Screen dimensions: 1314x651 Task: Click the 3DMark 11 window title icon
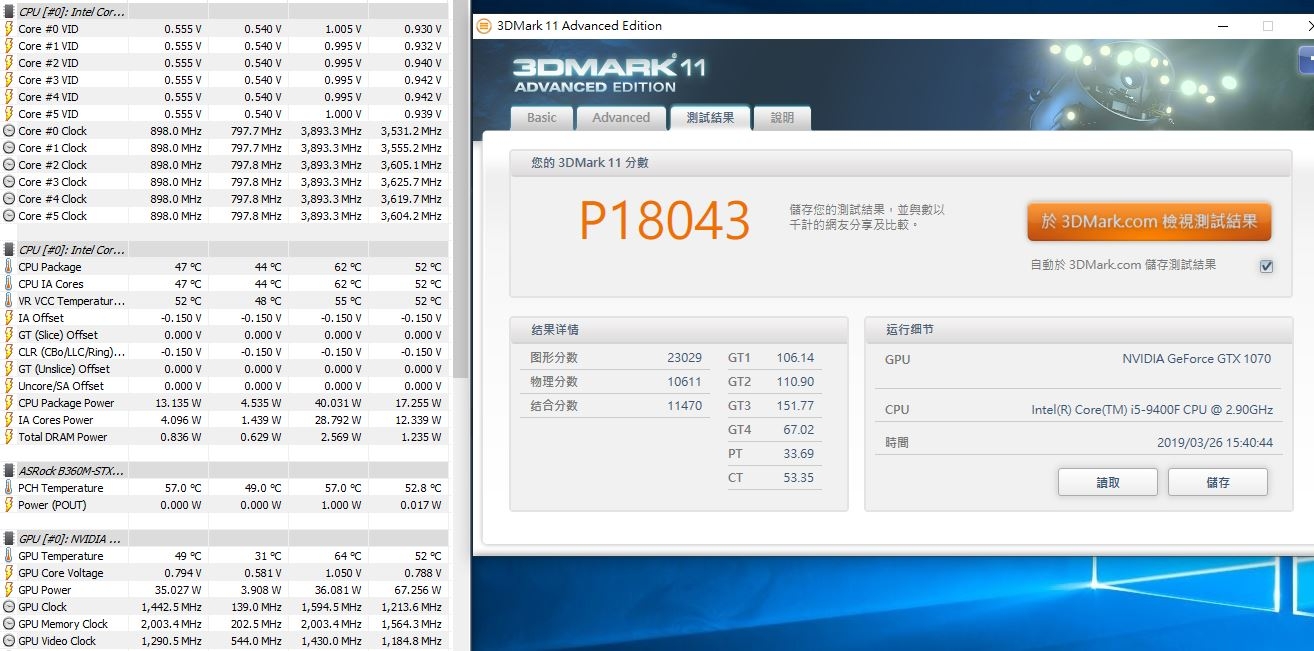(484, 26)
